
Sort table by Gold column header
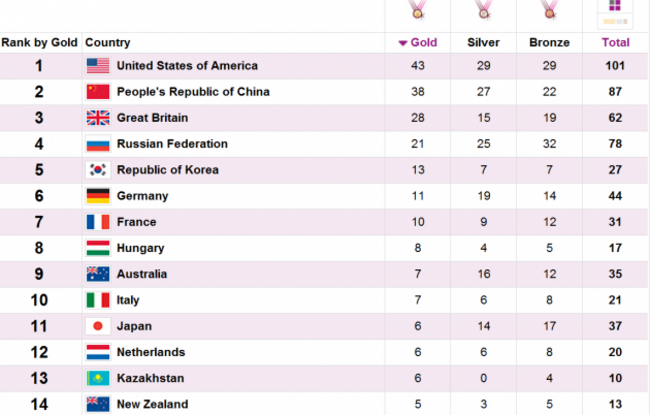point(417,43)
